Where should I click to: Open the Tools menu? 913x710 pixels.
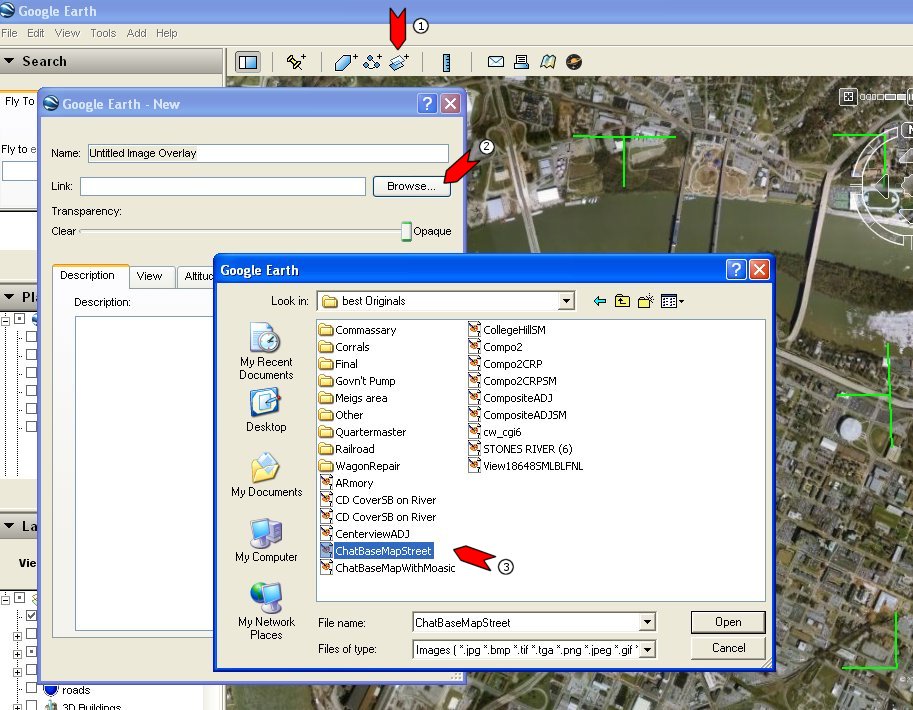coord(103,33)
